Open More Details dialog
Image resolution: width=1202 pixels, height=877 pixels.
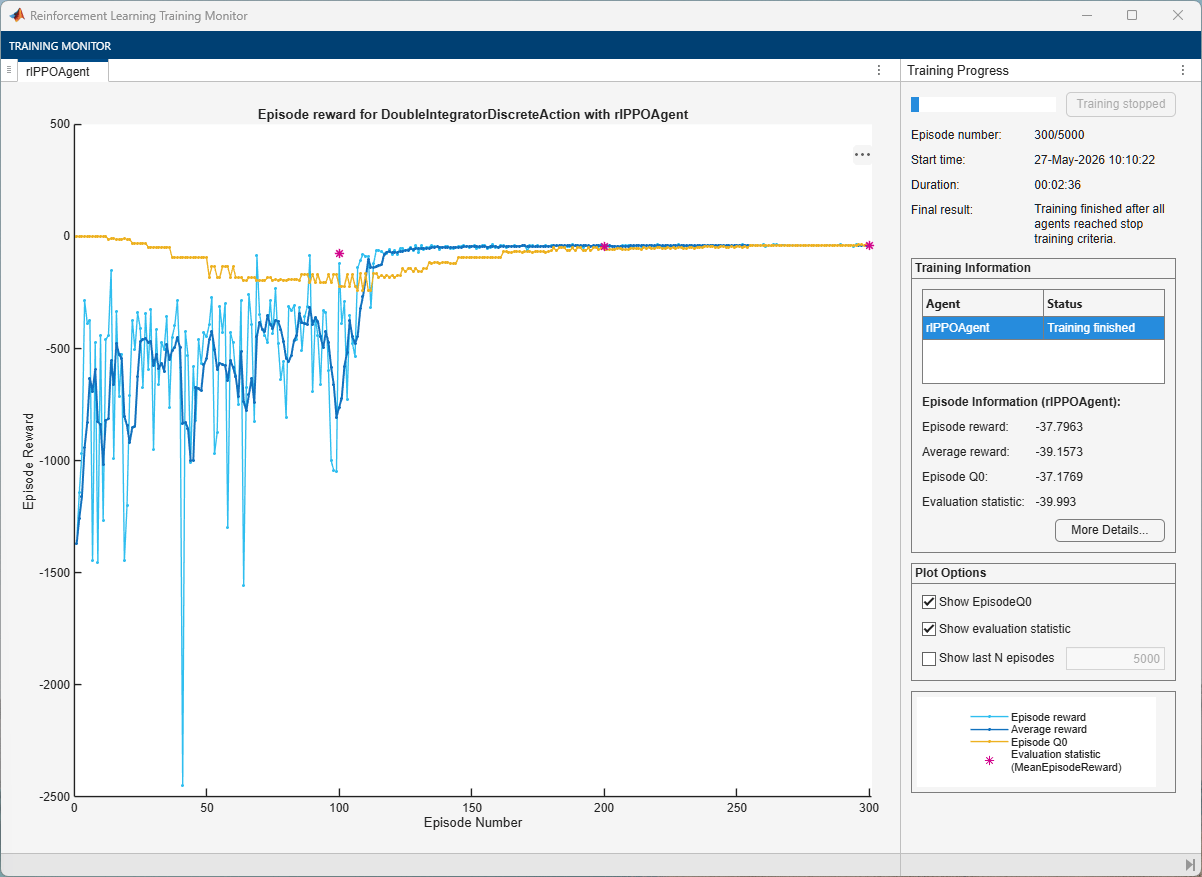[x=1110, y=530]
